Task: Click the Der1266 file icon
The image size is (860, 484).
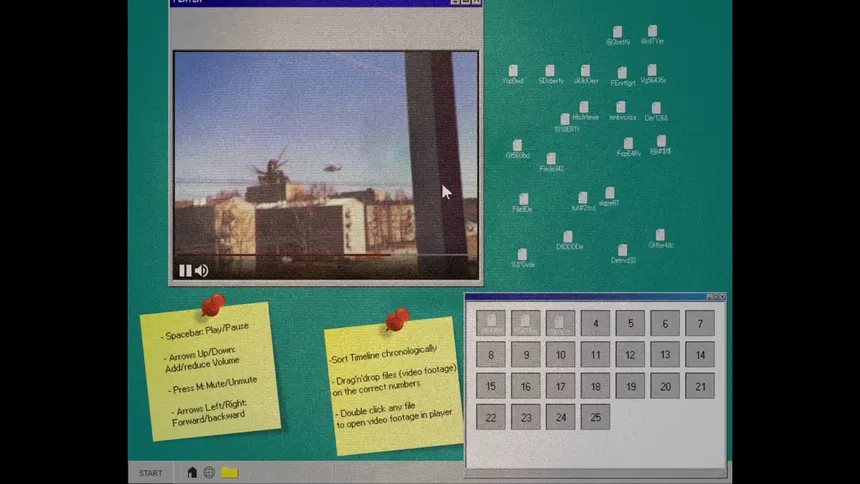Action: 656,109
